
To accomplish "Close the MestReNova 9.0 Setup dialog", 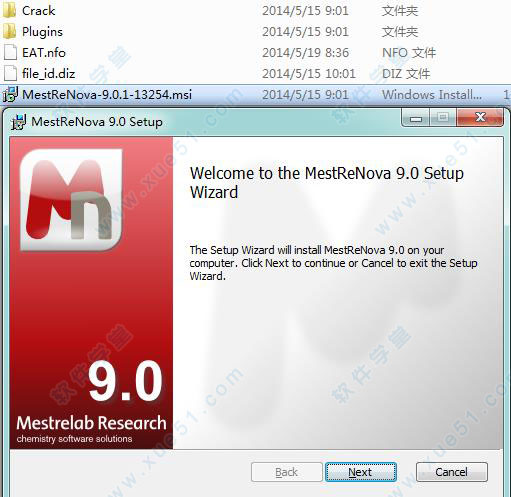I will click(480, 117).
